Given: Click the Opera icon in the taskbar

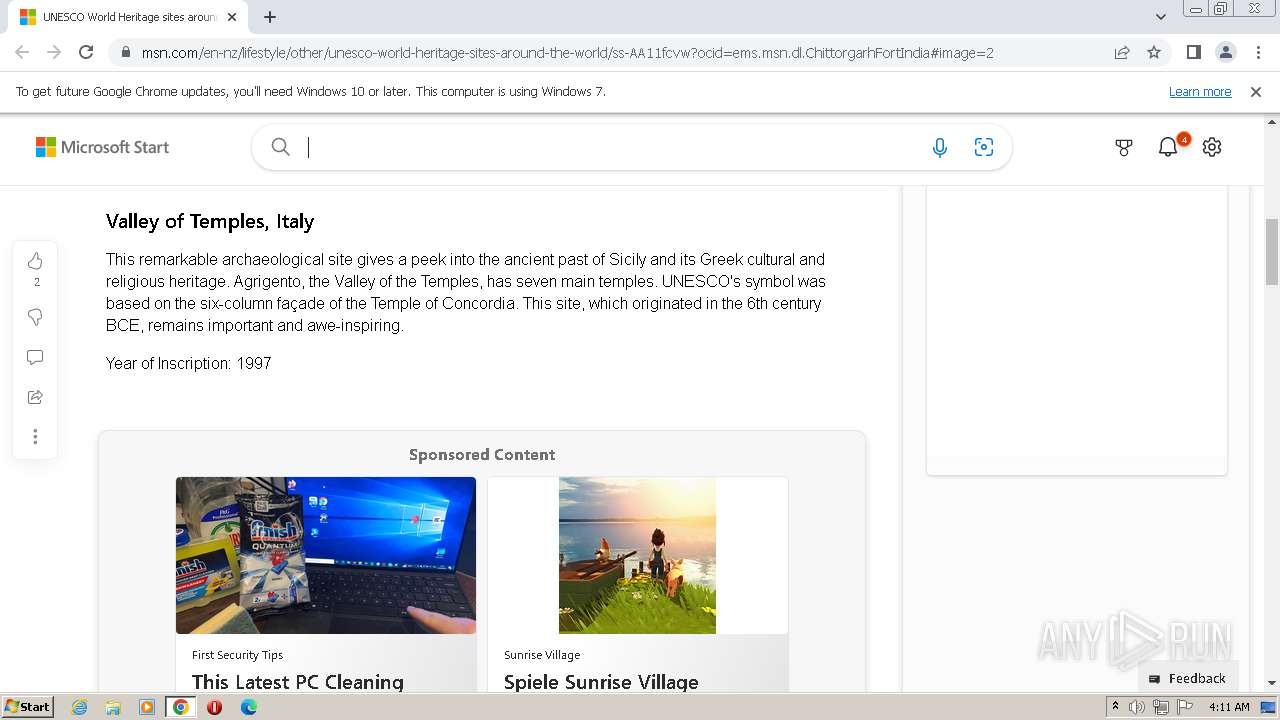Looking at the screenshot, I should point(214,707).
